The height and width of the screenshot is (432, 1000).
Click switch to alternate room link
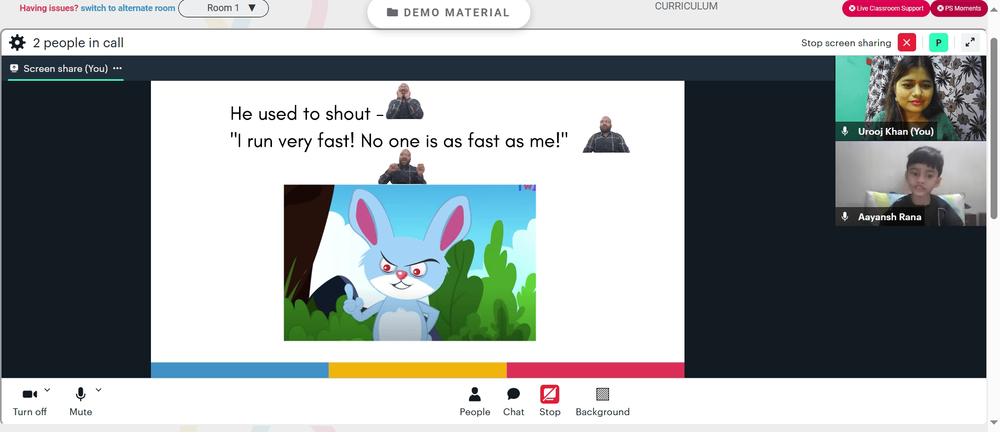[128, 8]
